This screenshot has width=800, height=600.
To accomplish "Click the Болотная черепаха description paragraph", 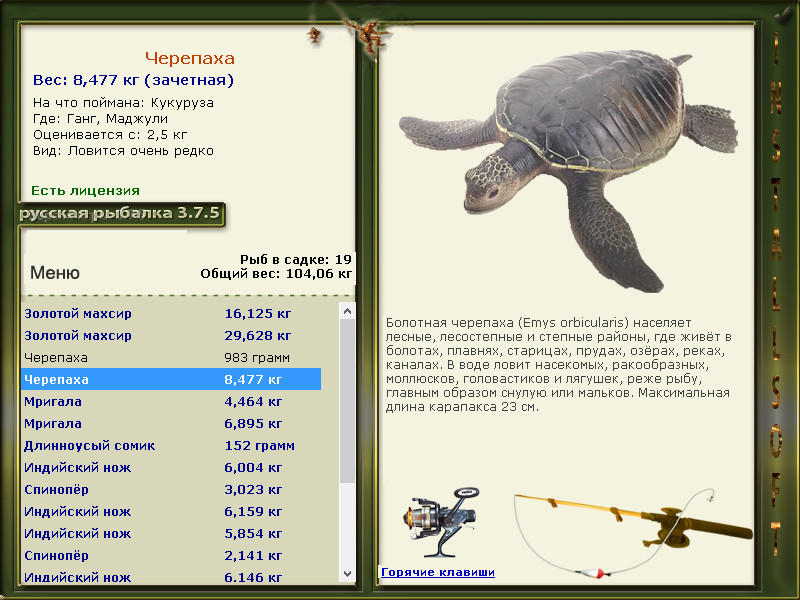I will pos(559,365).
